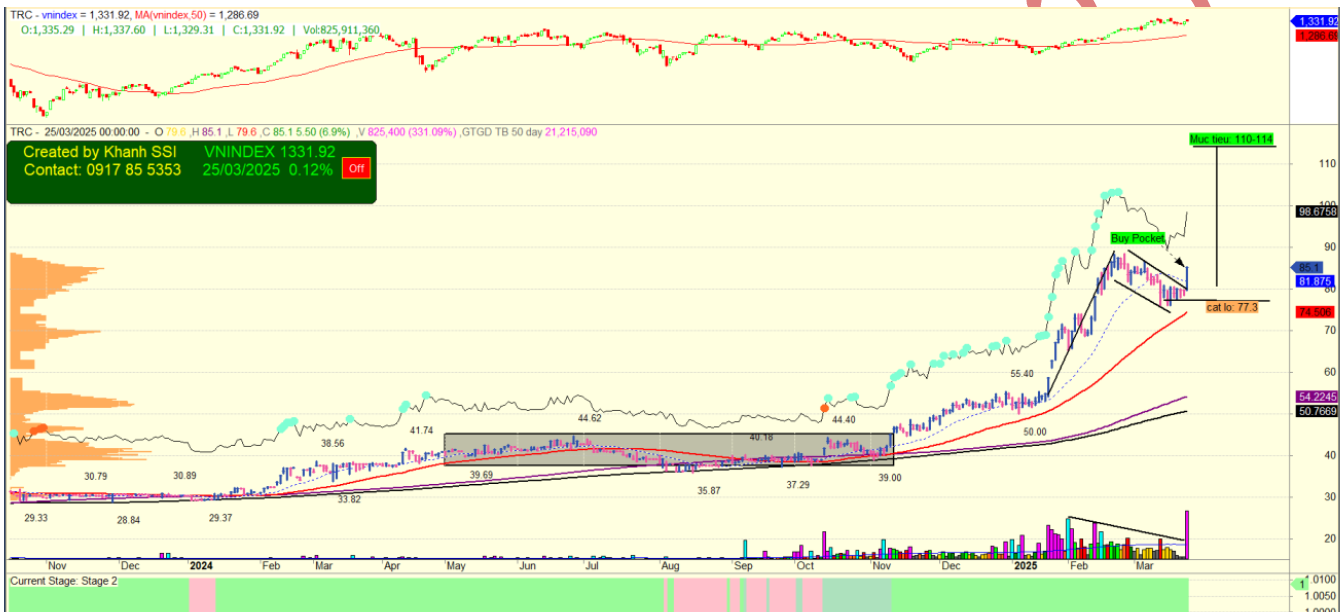The height and width of the screenshot is (612, 1342).
Task: Select the 'Buy Pocket' annotation label
Action: click(1138, 238)
